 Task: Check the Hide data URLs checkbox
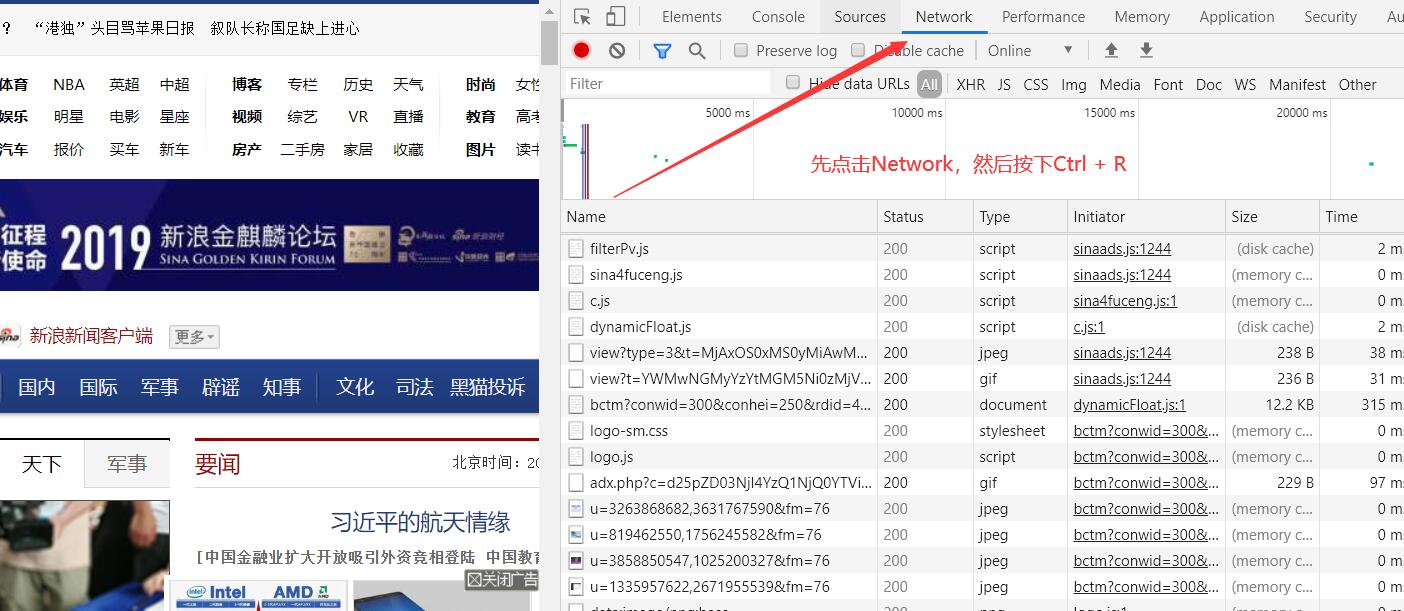[x=793, y=83]
